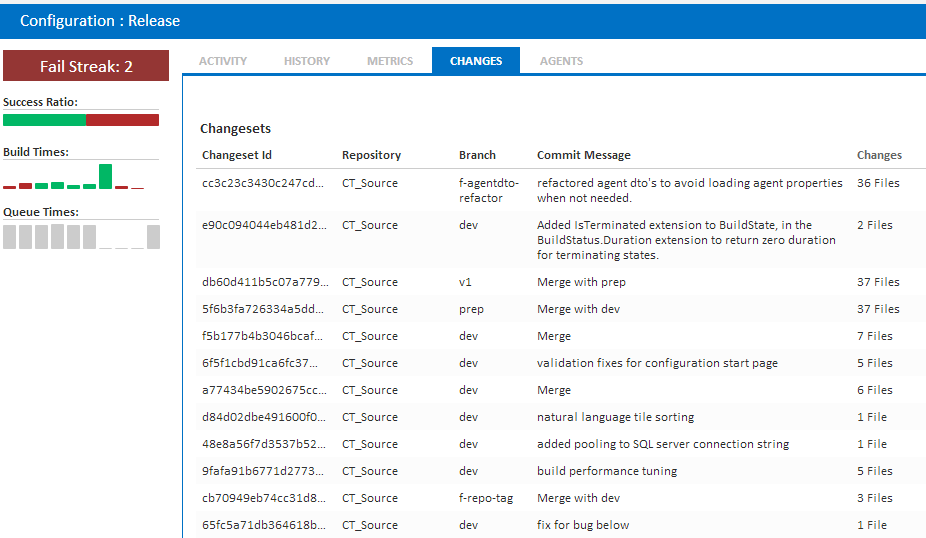Select the 'natural language tile sorting' commit
The width and height of the screenshot is (926, 538).
coord(615,417)
